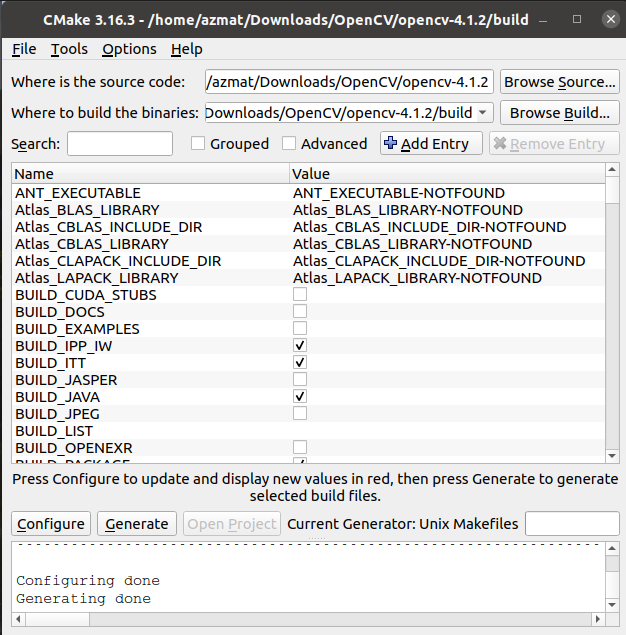Select Atlas_CBLAS_LIBRARY-NOTFOUND value
Image resolution: width=626 pixels, height=635 pixels.
click(412, 244)
